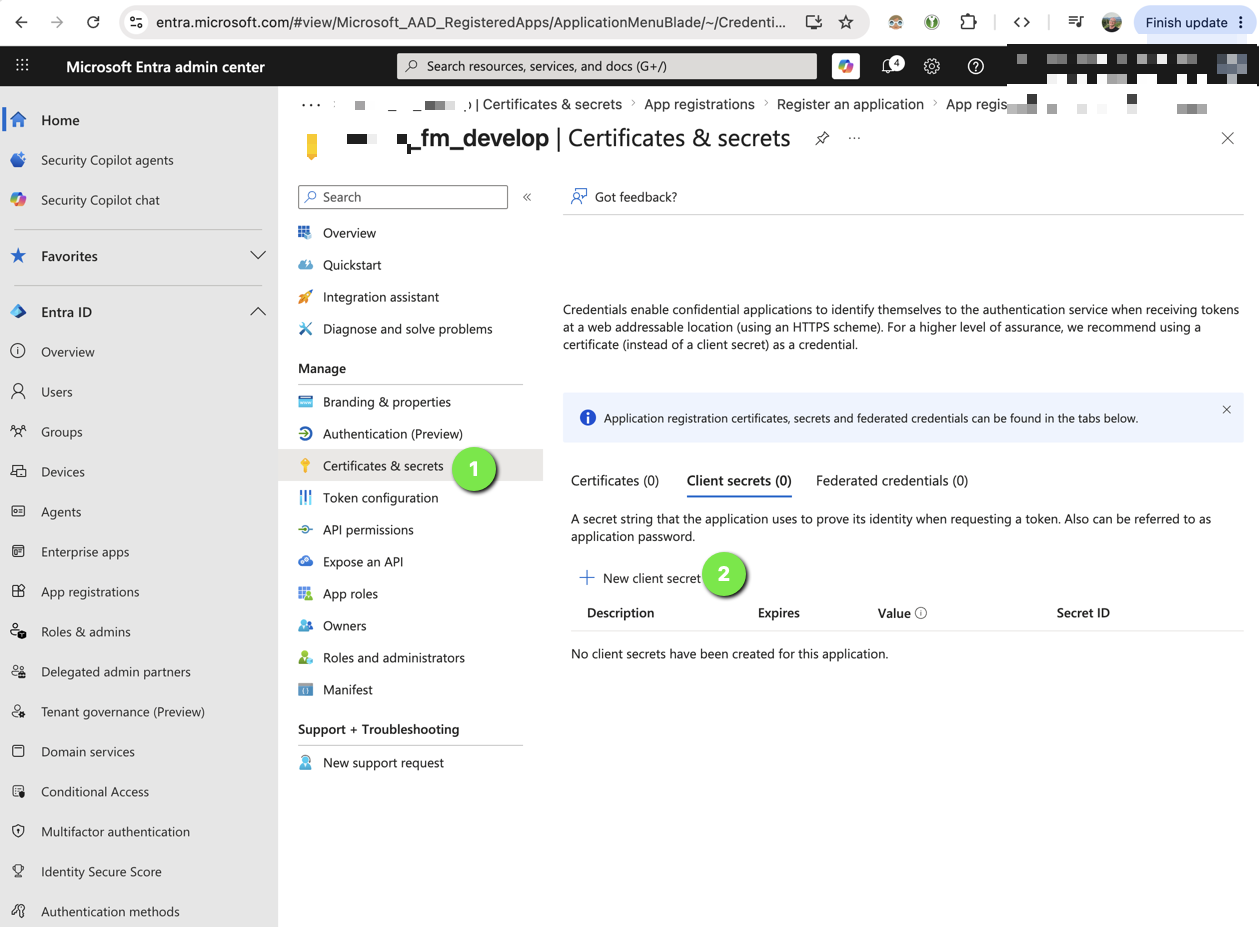The height and width of the screenshot is (927, 1259).
Task: Click App registrations breadcrumb link
Action: click(x=699, y=104)
